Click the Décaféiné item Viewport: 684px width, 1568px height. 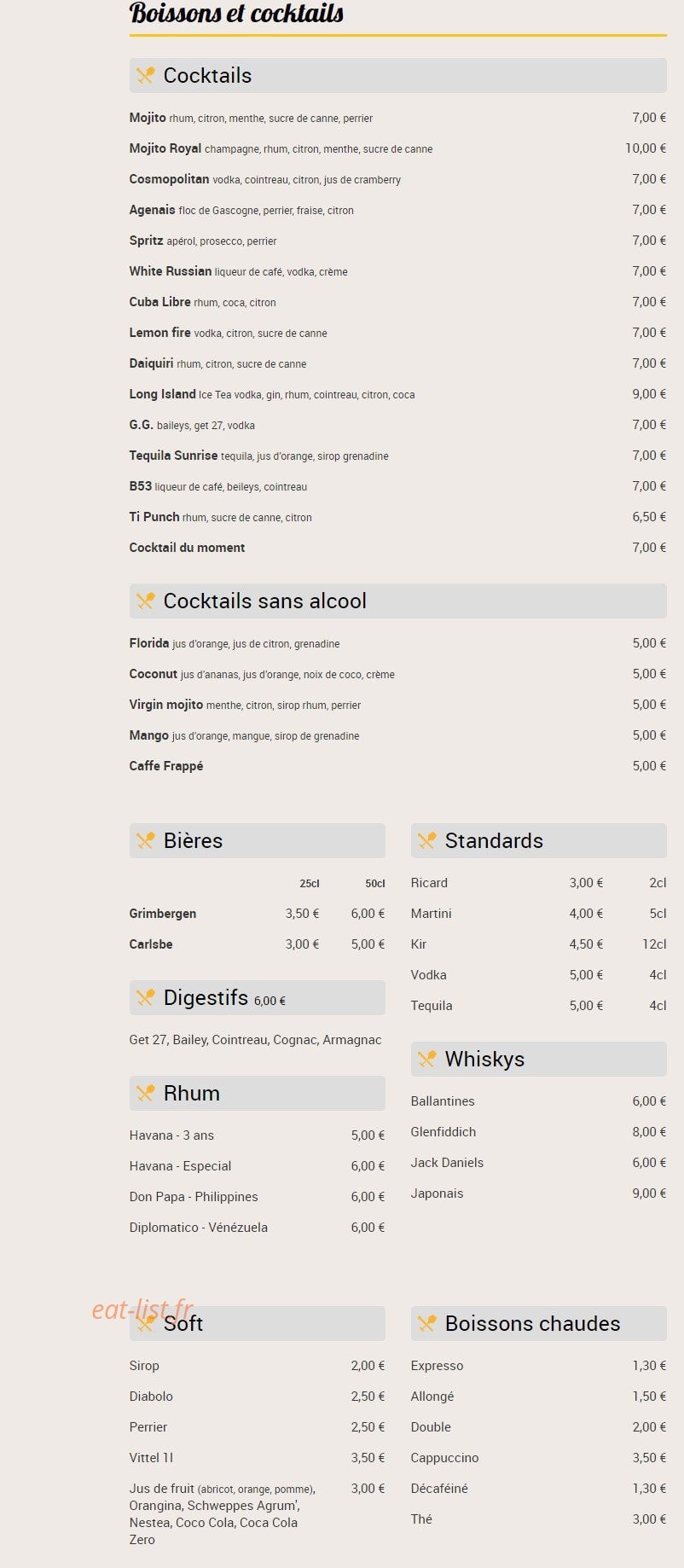click(x=439, y=1489)
